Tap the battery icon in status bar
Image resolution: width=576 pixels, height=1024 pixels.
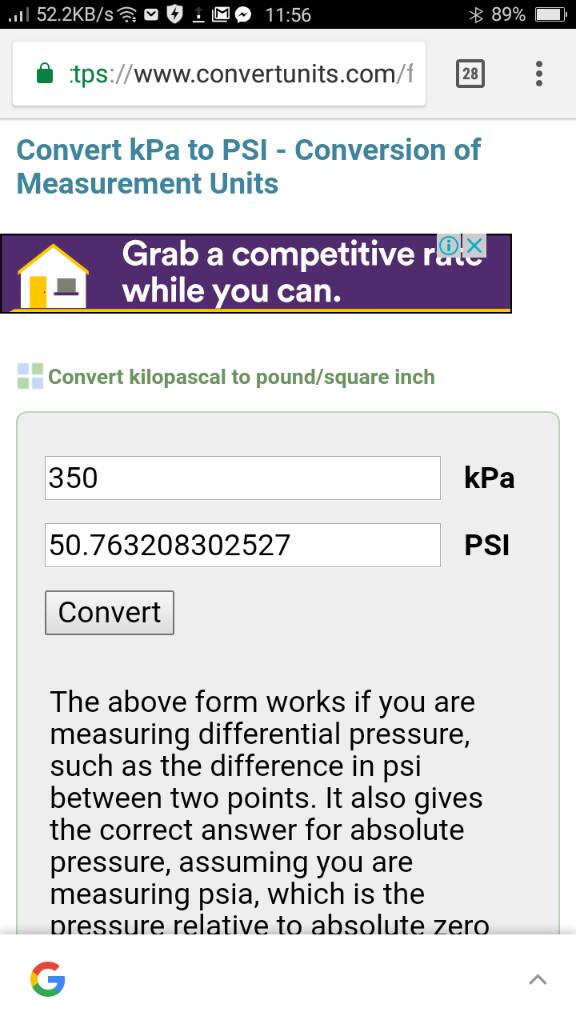point(551,14)
